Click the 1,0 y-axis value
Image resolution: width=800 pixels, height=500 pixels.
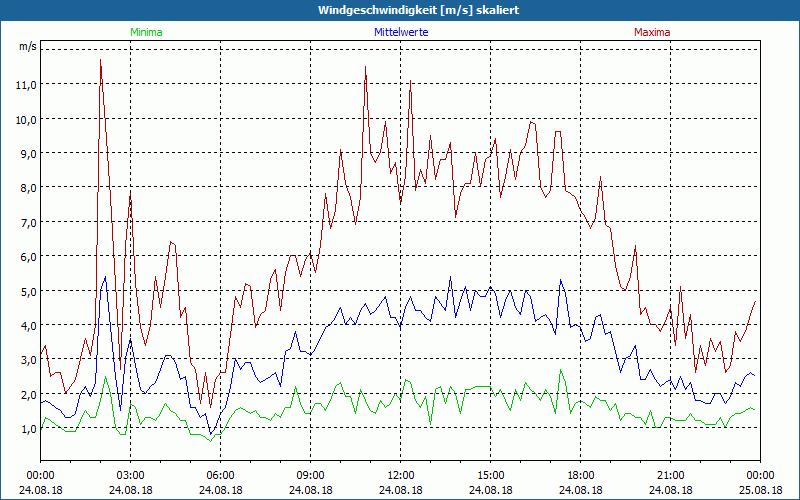29,429
